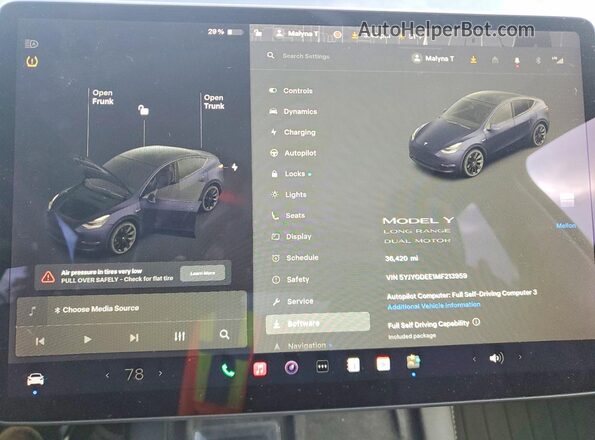Skip to next track

[134, 338]
